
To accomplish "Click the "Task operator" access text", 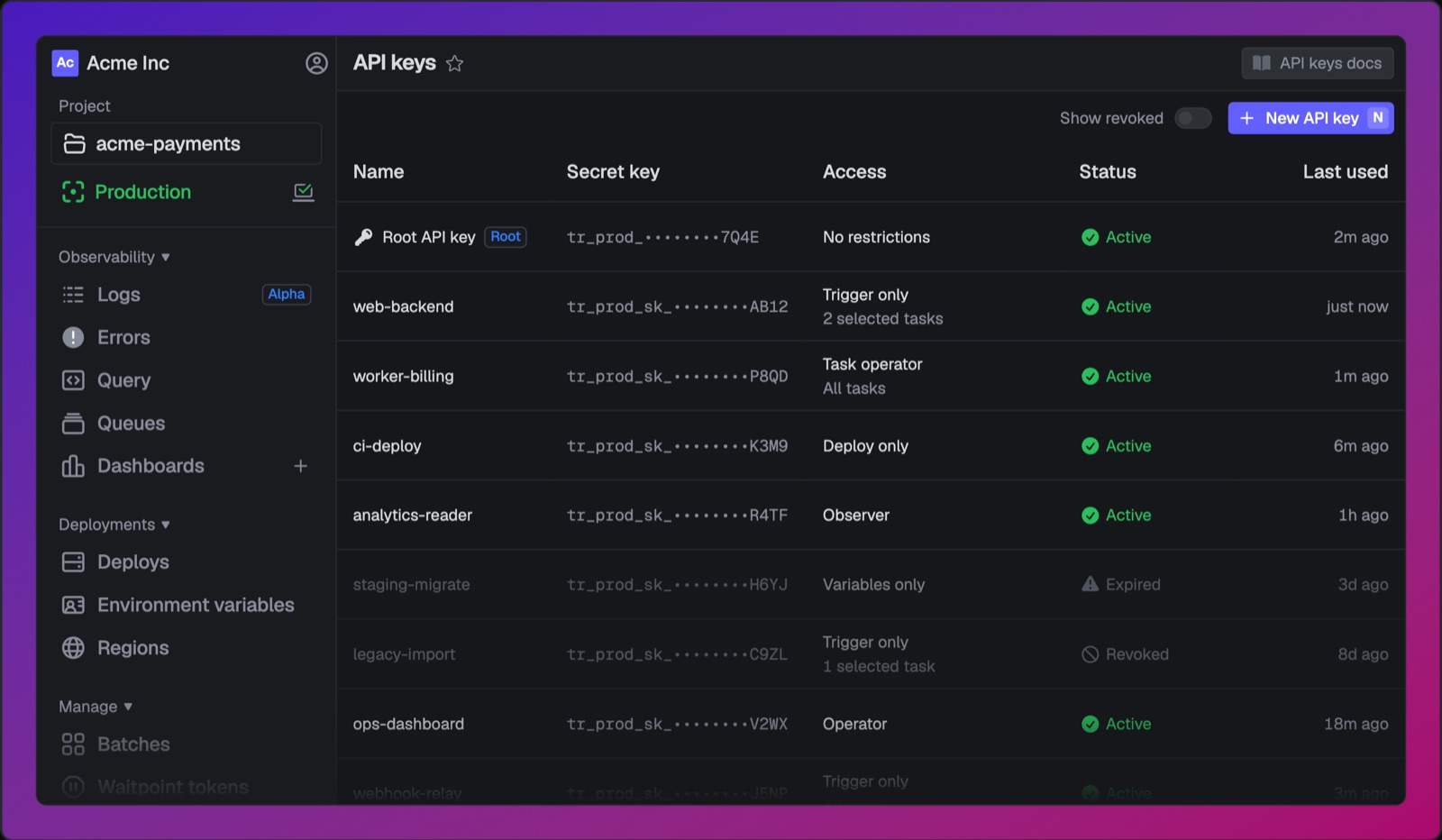I will (872, 364).
